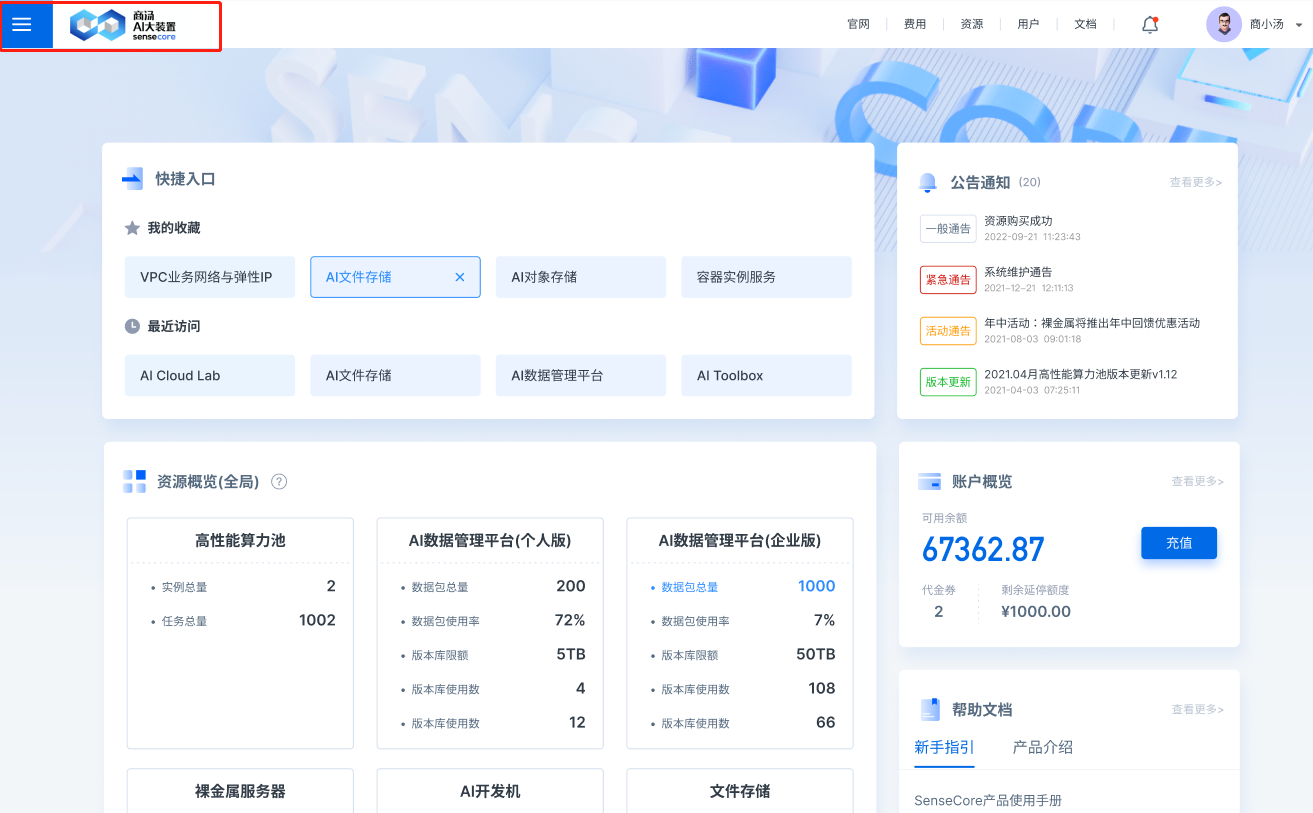Open the hamburger navigation menu
The height and width of the screenshot is (813, 1313).
pos(22,25)
